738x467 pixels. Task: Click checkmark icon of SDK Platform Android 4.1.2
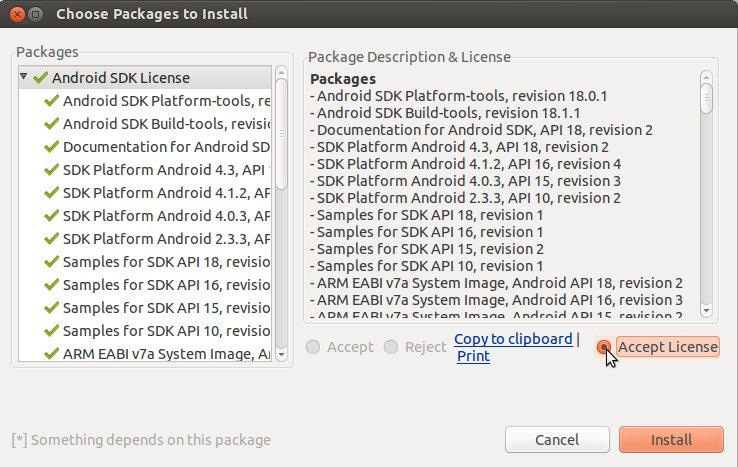point(51,193)
